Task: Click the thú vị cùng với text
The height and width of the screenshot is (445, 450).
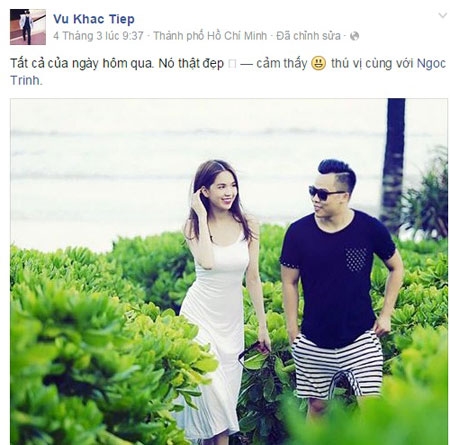Action: coord(372,63)
